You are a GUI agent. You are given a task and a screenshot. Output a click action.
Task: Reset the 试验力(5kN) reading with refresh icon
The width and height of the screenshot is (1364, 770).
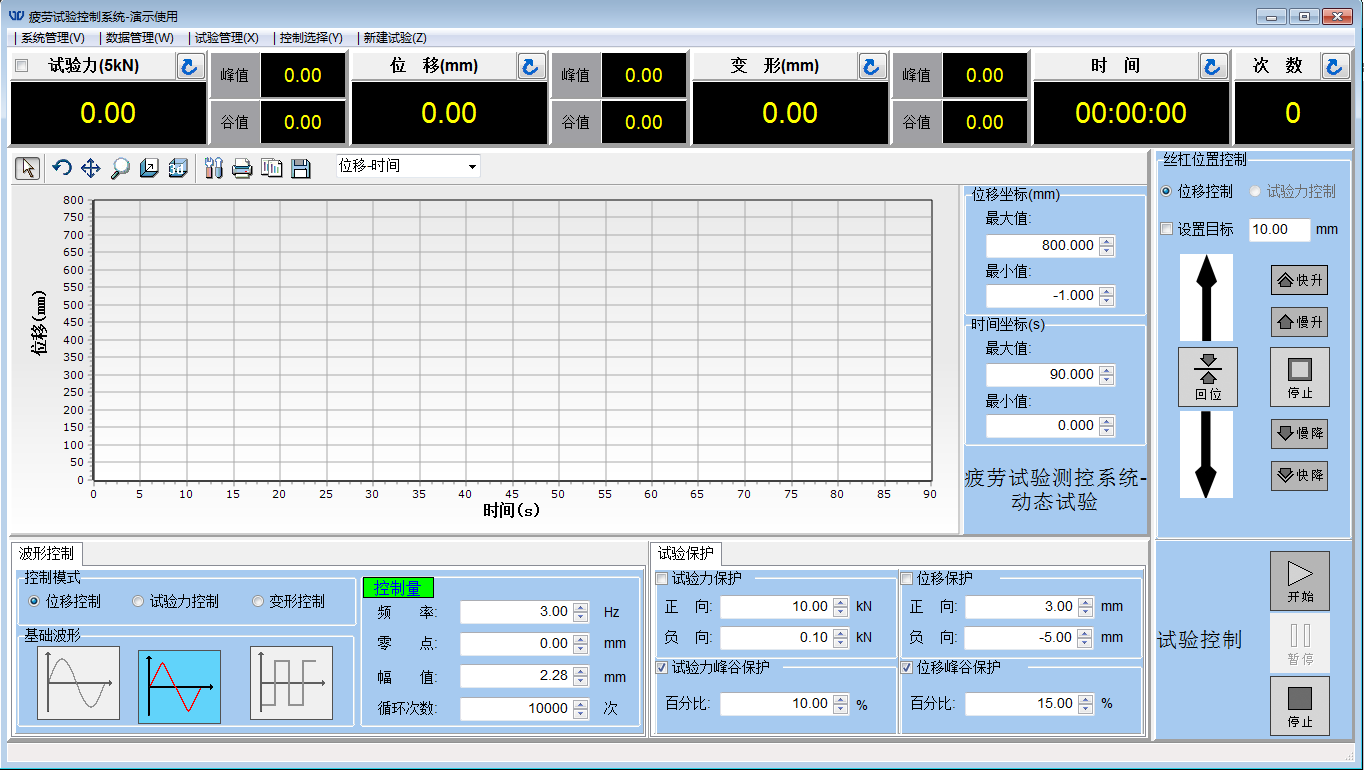pyautogui.click(x=190, y=66)
